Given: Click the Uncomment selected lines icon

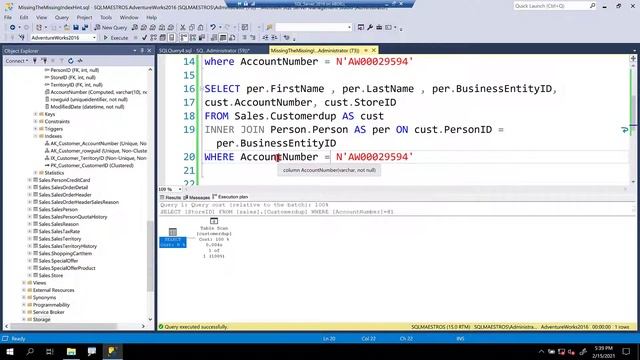Looking at the screenshot, I should (253, 38).
